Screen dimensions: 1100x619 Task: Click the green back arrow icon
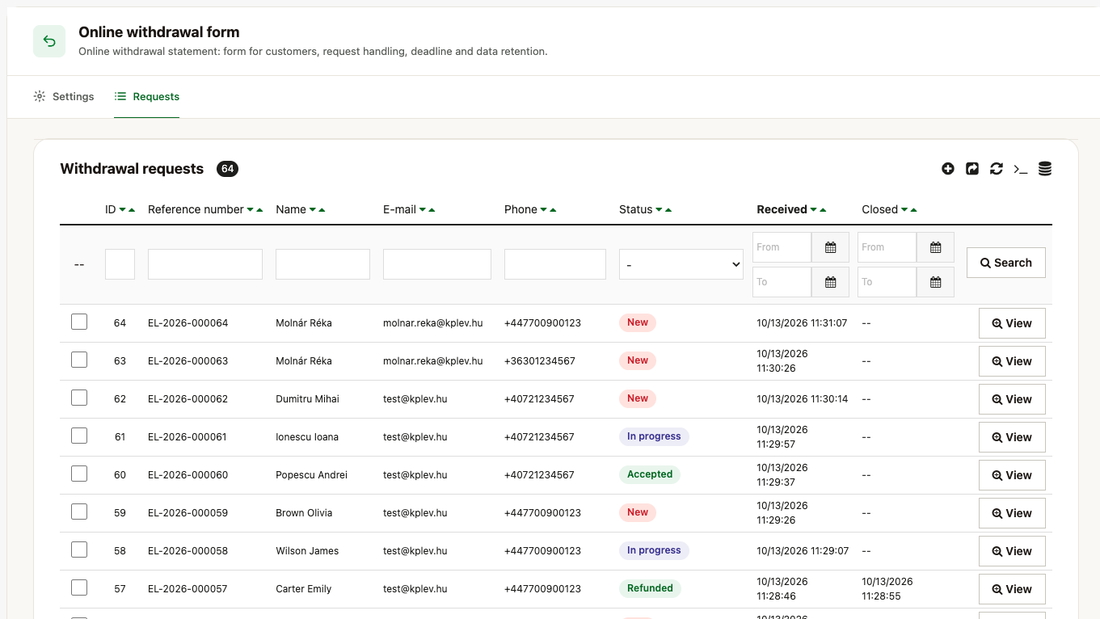pyautogui.click(x=49, y=41)
